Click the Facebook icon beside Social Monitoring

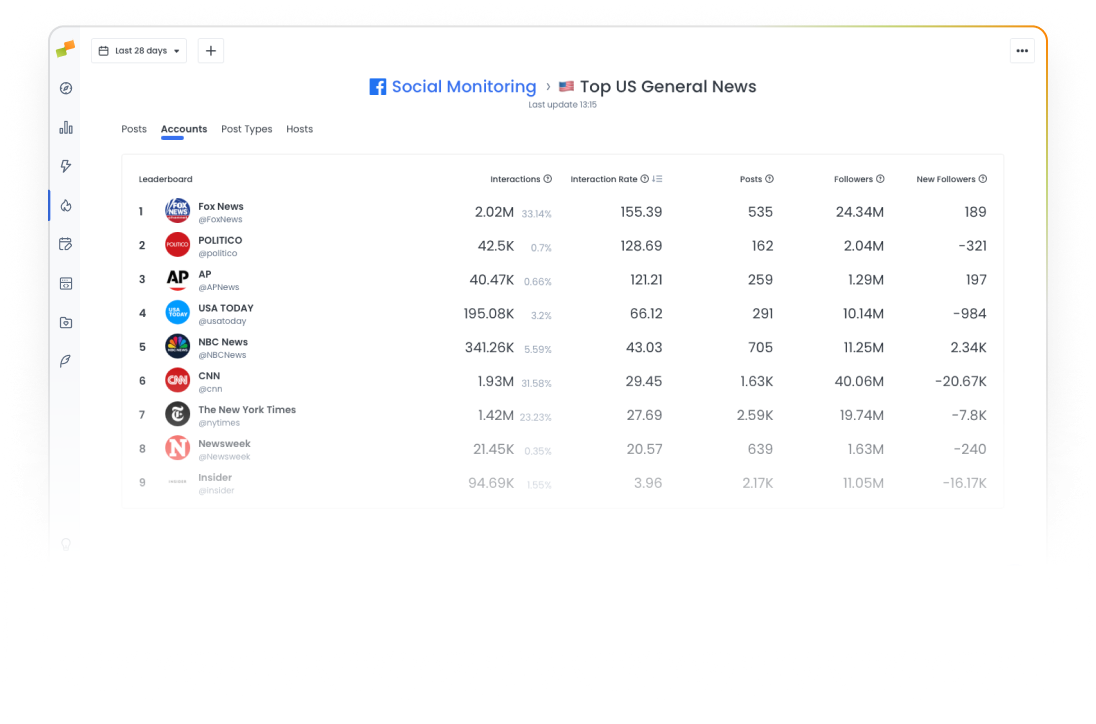[377, 86]
